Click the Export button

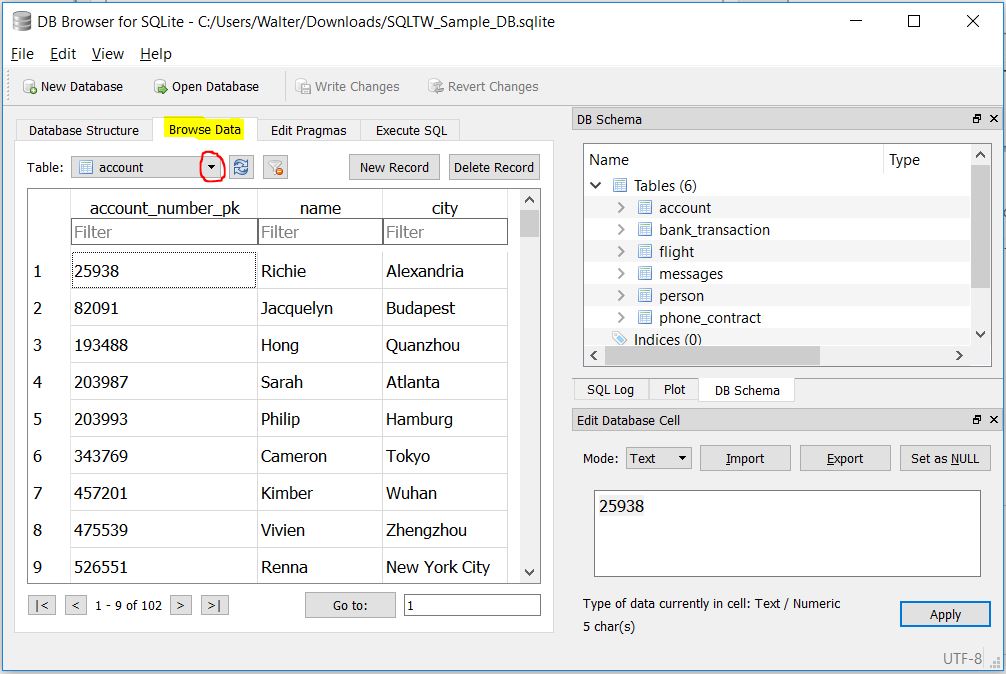845,459
